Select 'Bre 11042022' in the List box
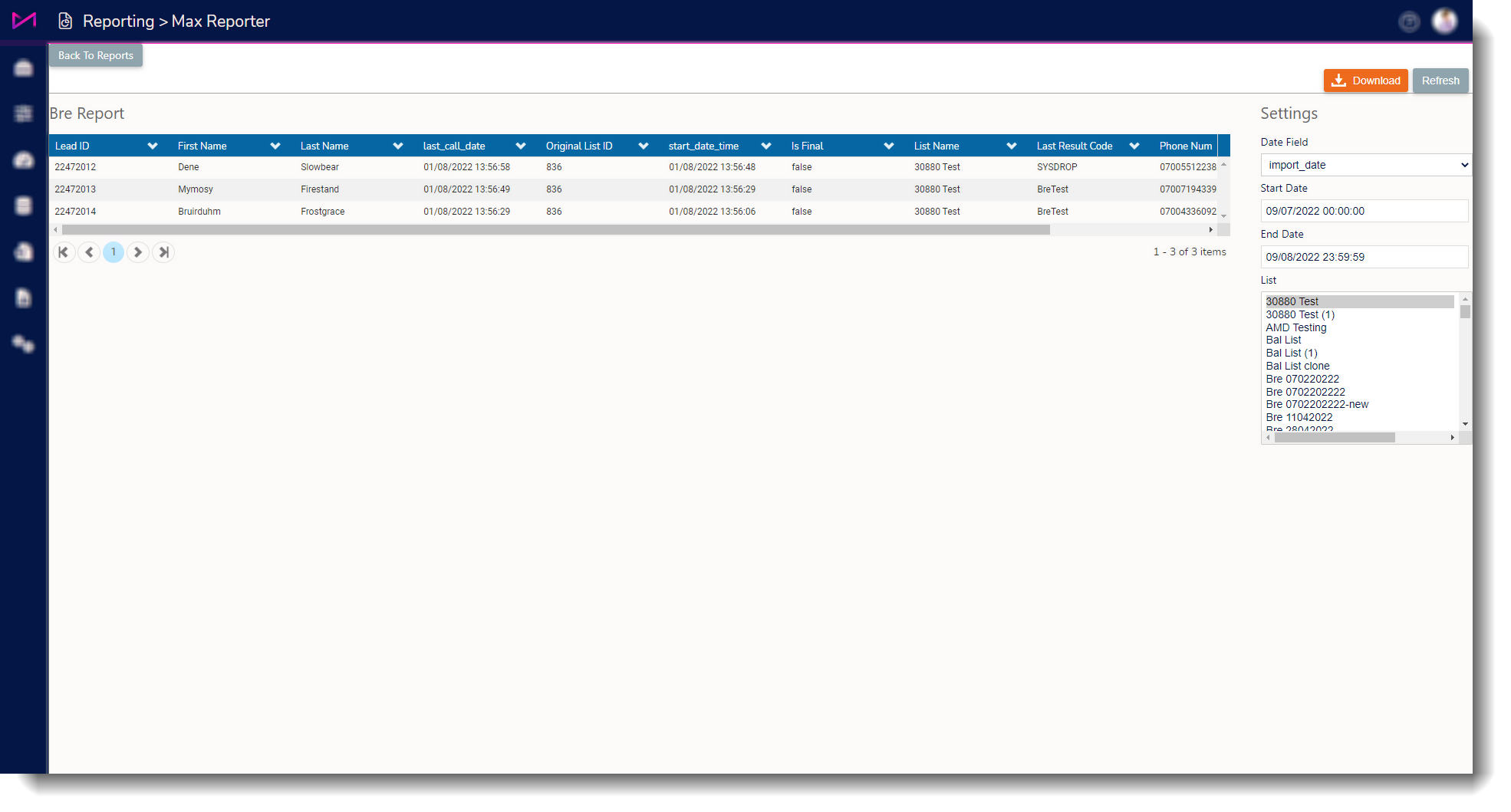Screen dimensions: 1511x812 click(x=1359, y=417)
